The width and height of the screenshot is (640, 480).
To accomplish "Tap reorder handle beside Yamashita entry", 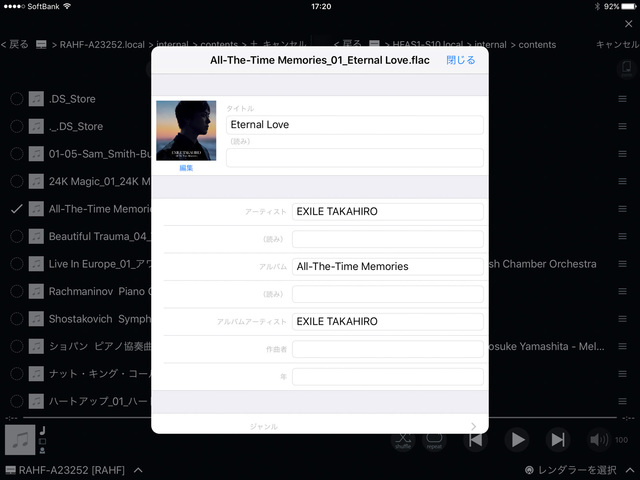I will [622, 347].
